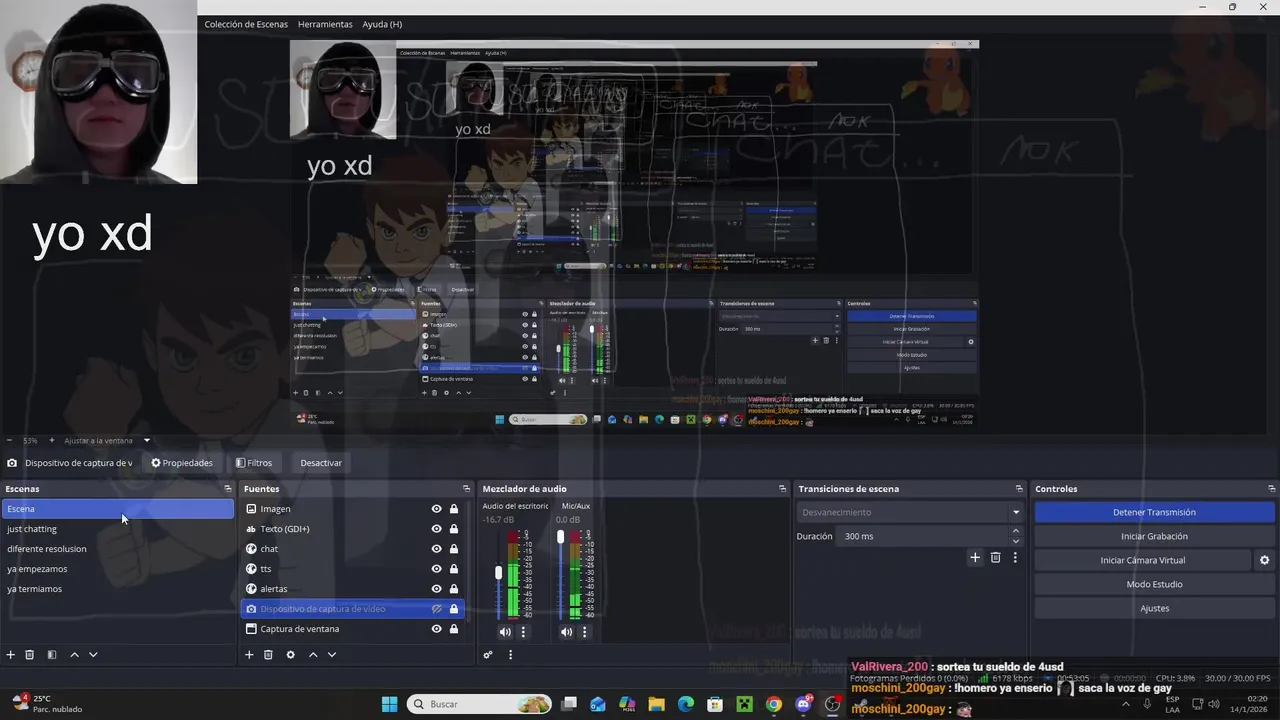Image resolution: width=1280 pixels, height=720 pixels.
Task: Open Herramientas menu
Action: tap(325, 24)
